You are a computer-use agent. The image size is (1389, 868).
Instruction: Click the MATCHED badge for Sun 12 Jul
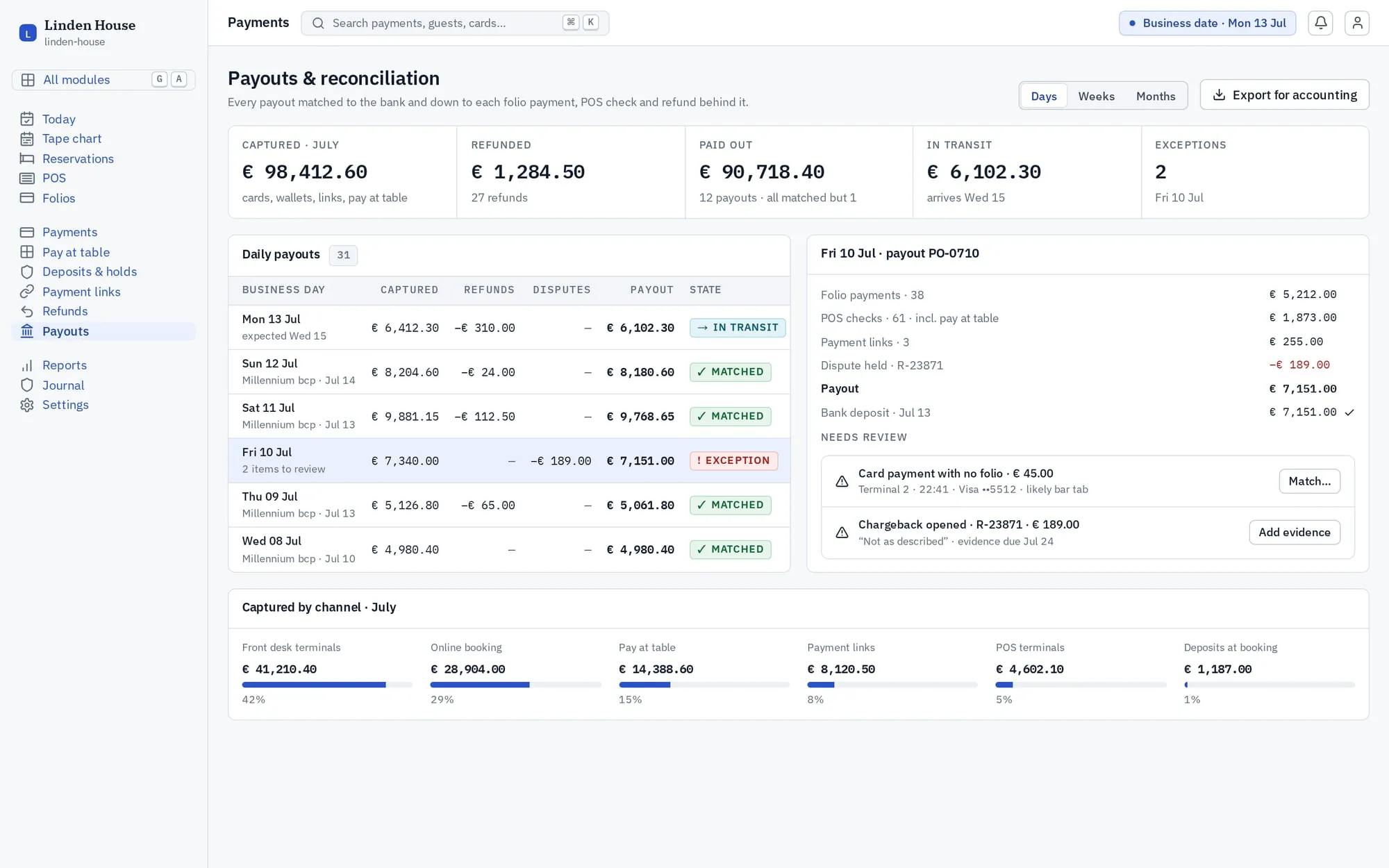pos(730,372)
